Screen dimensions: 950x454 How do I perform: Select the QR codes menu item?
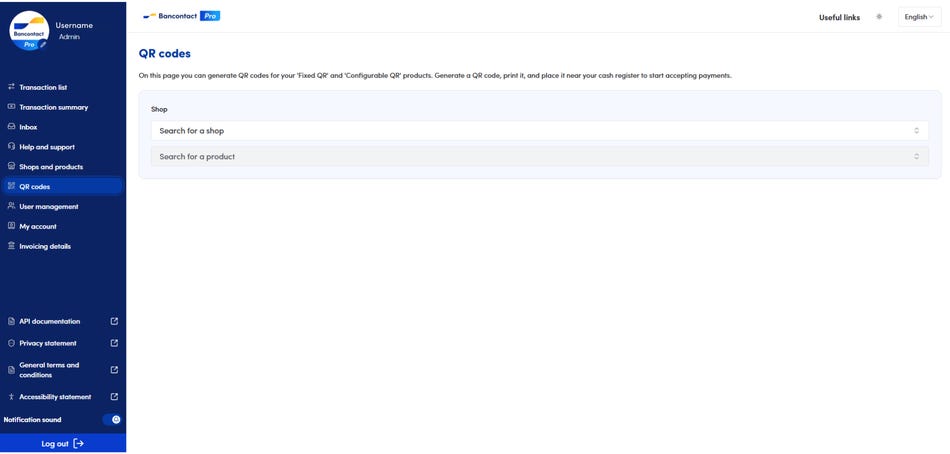(x=62, y=187)
